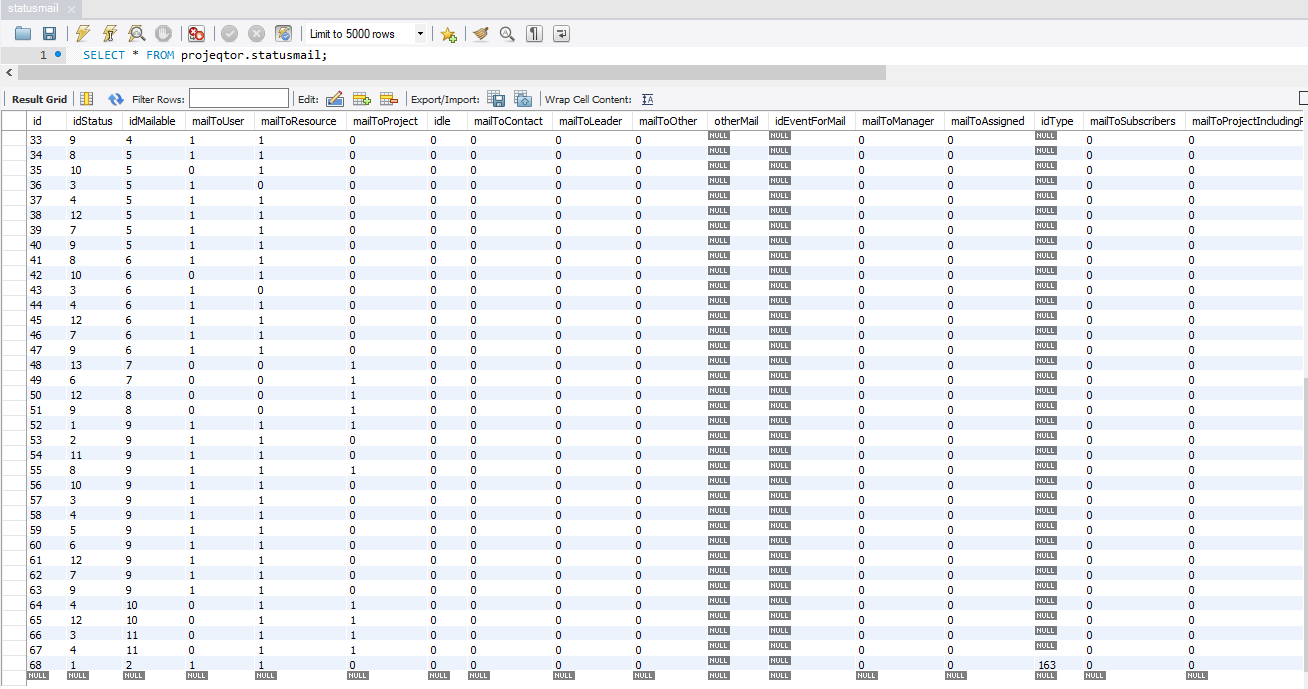Switch to the statusmail tab
Image resolution: width=1308 pixels, height=689 pixels.
pyautogui.click(x=33, y=8)
